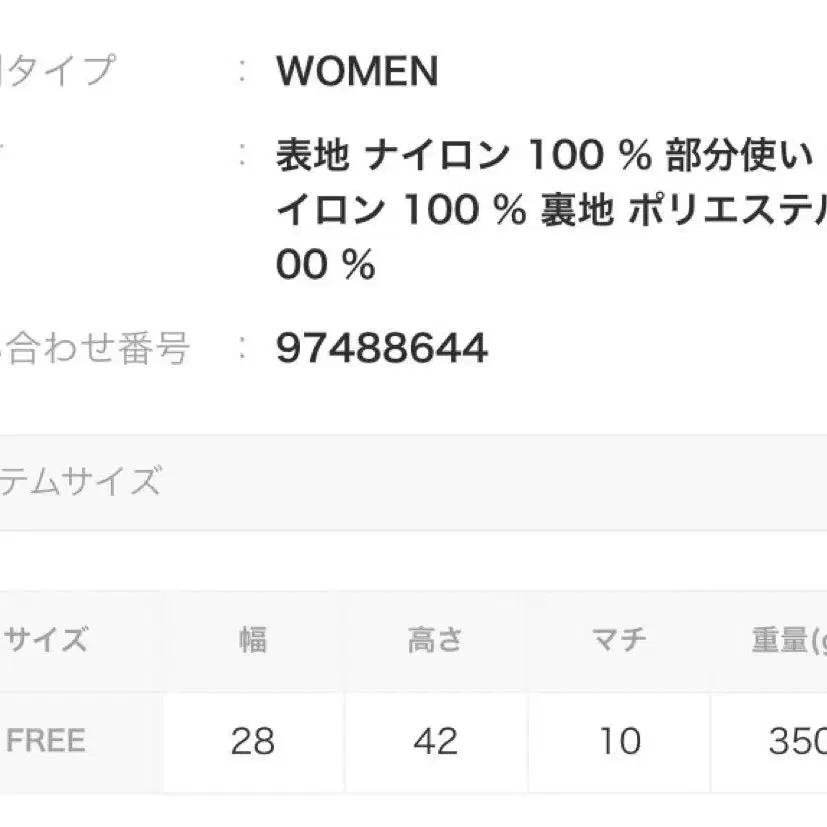Click the 合わせ番号 inquiry label
Screen dimensions: 827x827
[97, 349]
